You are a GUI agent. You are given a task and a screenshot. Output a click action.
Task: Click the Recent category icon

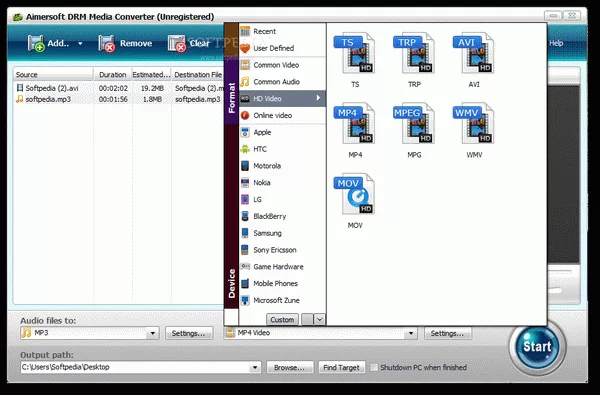click(x=245, y=31)
